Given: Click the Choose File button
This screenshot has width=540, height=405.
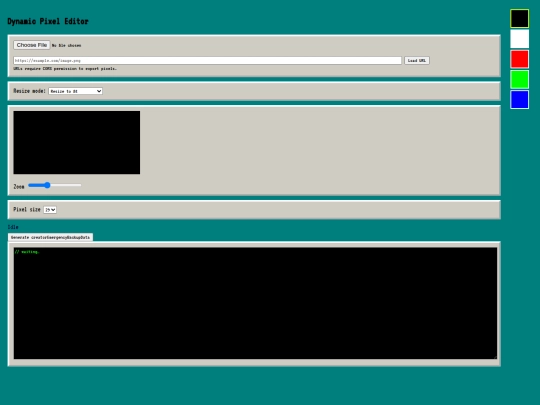Looking at the screenshot, I should 32,45.
